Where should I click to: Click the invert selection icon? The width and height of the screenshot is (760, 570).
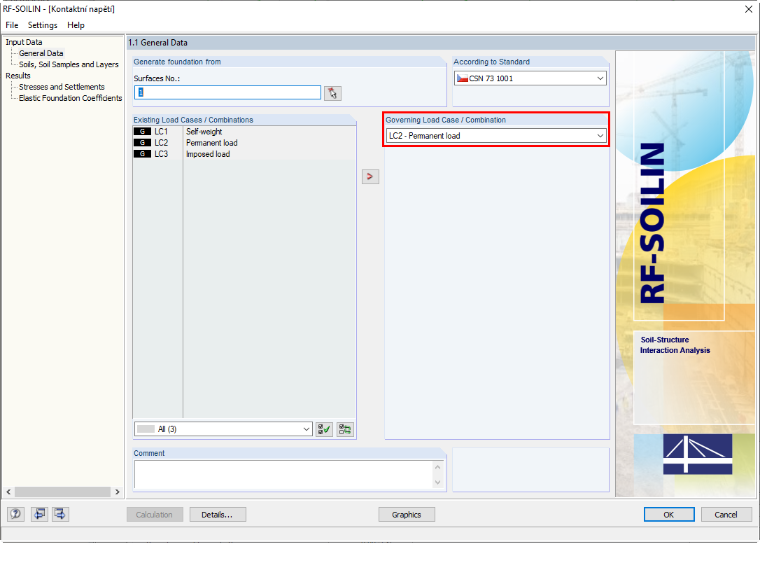pos(345,429)
